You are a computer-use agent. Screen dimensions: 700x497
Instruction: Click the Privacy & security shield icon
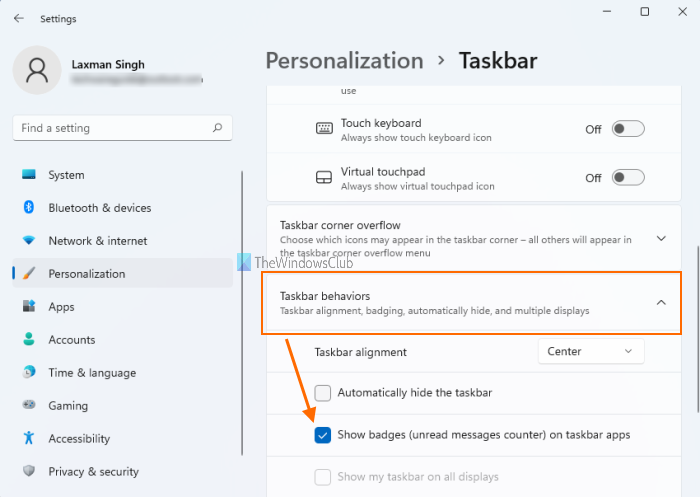point(29,471)
